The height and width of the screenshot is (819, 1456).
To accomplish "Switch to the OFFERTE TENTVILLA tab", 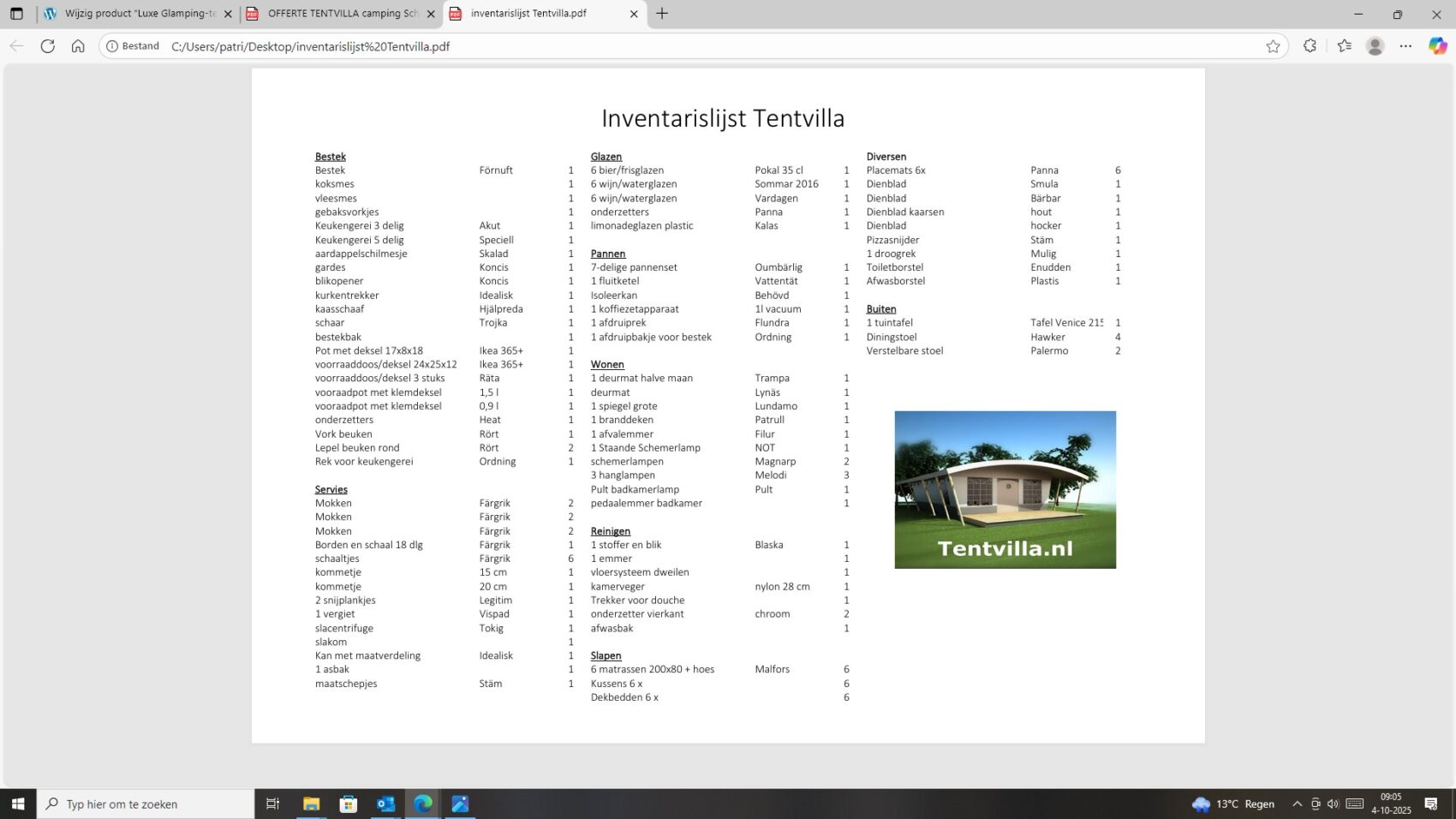I will coord(341,14).
